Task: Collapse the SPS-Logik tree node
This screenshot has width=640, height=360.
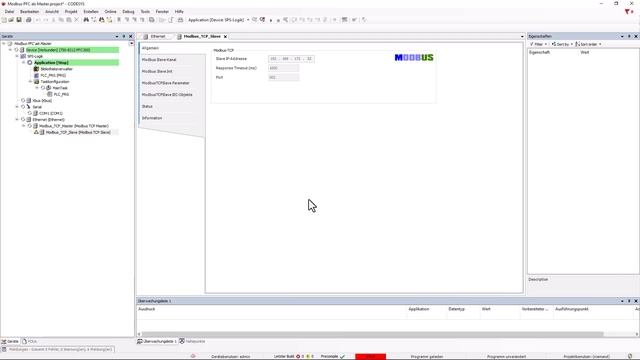Action: tap(17, 56)
